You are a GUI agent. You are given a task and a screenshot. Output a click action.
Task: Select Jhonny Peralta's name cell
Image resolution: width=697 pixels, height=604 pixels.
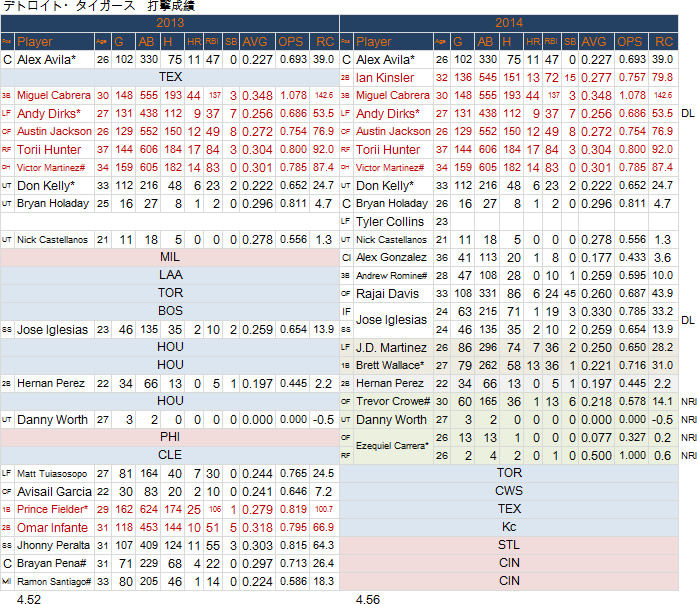[54, 545]
